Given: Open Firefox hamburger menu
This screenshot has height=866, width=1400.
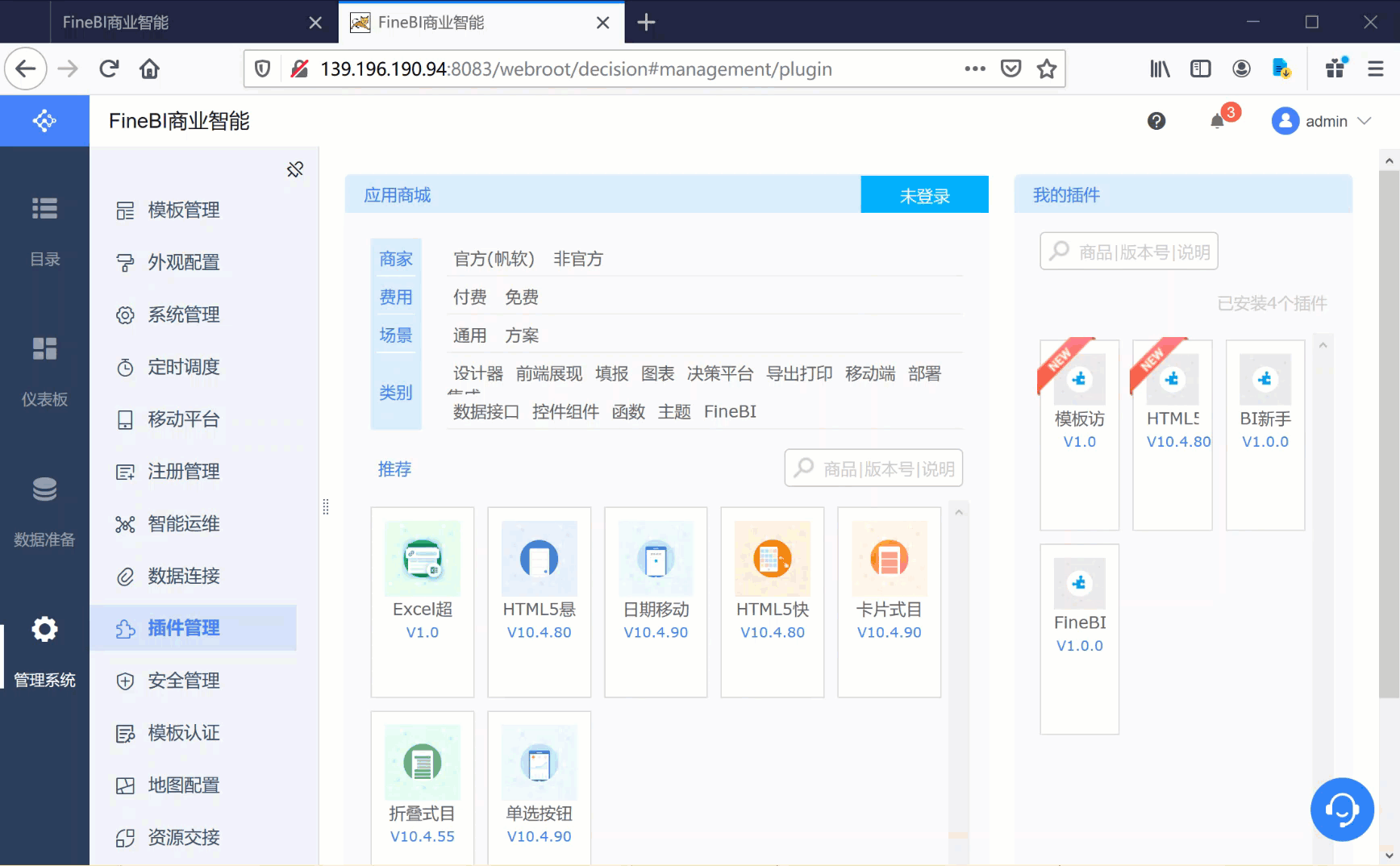Looking at the screenshot, I should click(x=1376, y=69).
